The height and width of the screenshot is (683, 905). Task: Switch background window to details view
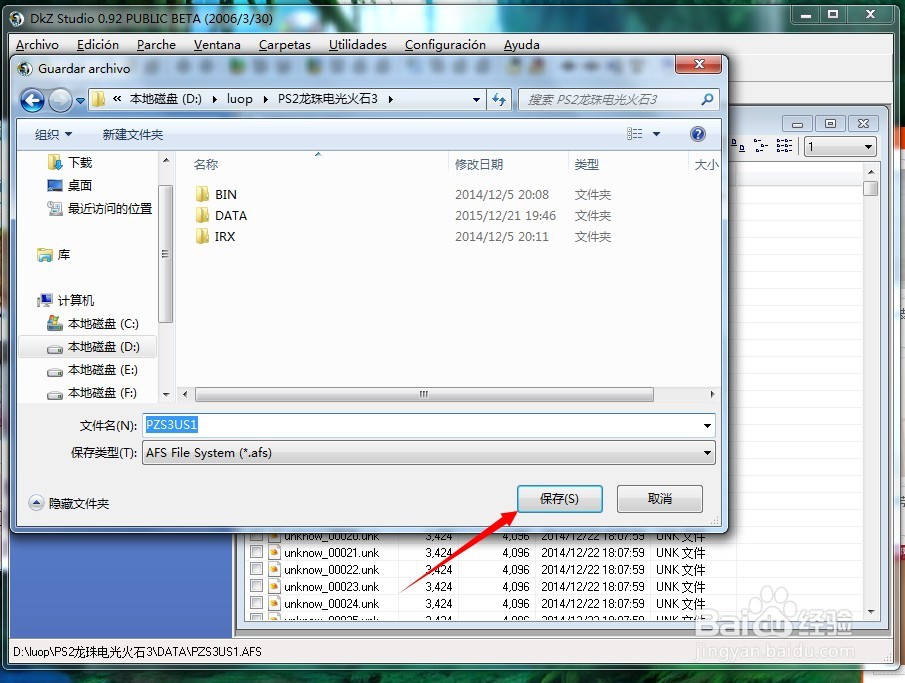784,145
